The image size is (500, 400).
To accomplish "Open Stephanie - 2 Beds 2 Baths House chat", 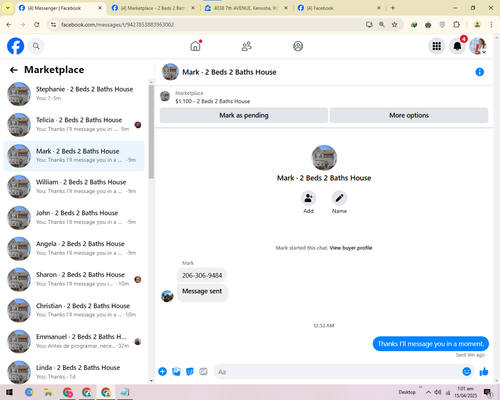I will (x=74, y=94).
